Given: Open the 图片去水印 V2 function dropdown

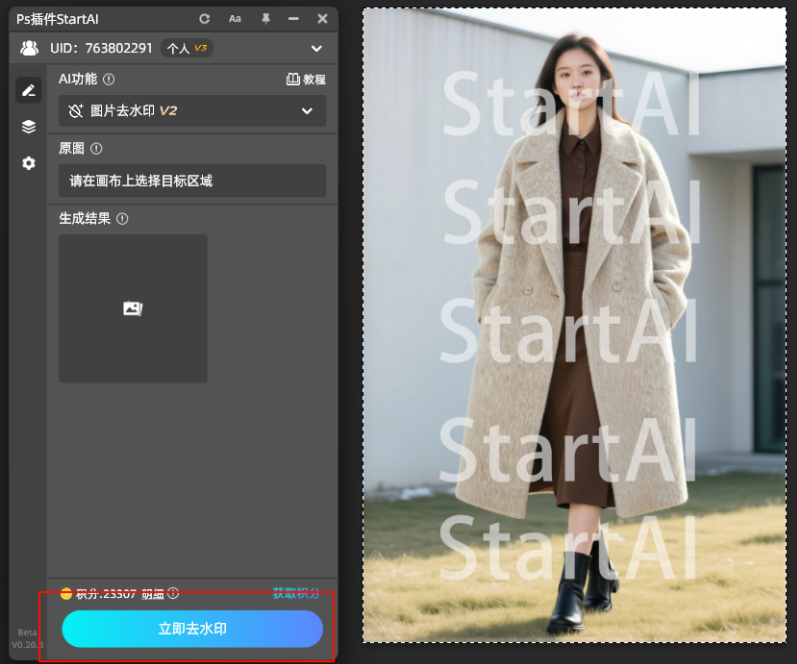Looking at the screenshot, I should coord(192,111).
